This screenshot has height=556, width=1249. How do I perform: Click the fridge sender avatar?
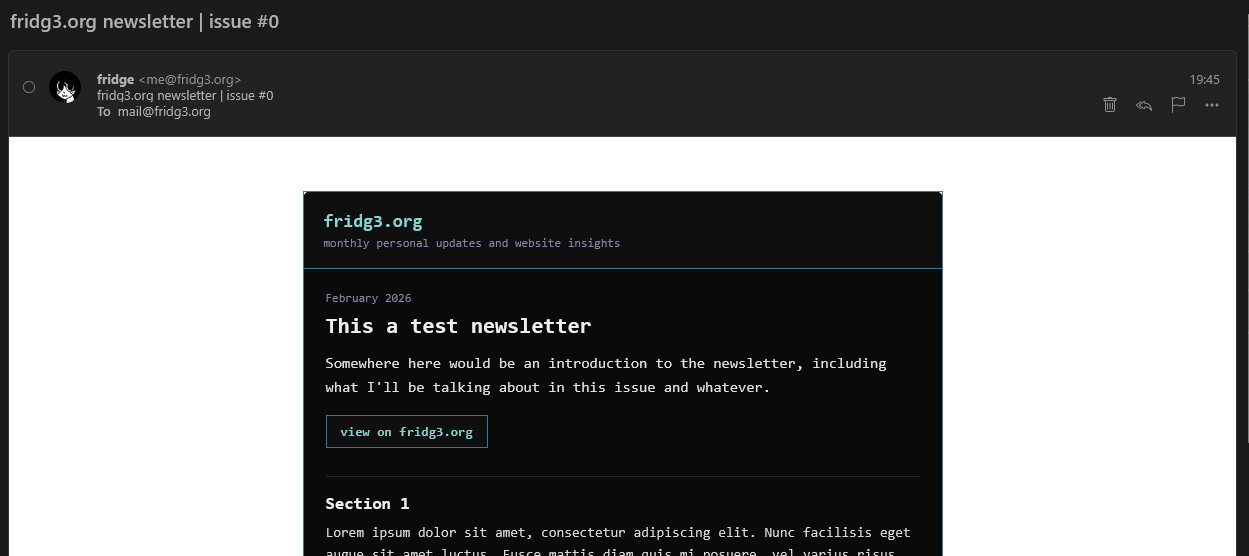pyautogui.click(x=65, y=87)
